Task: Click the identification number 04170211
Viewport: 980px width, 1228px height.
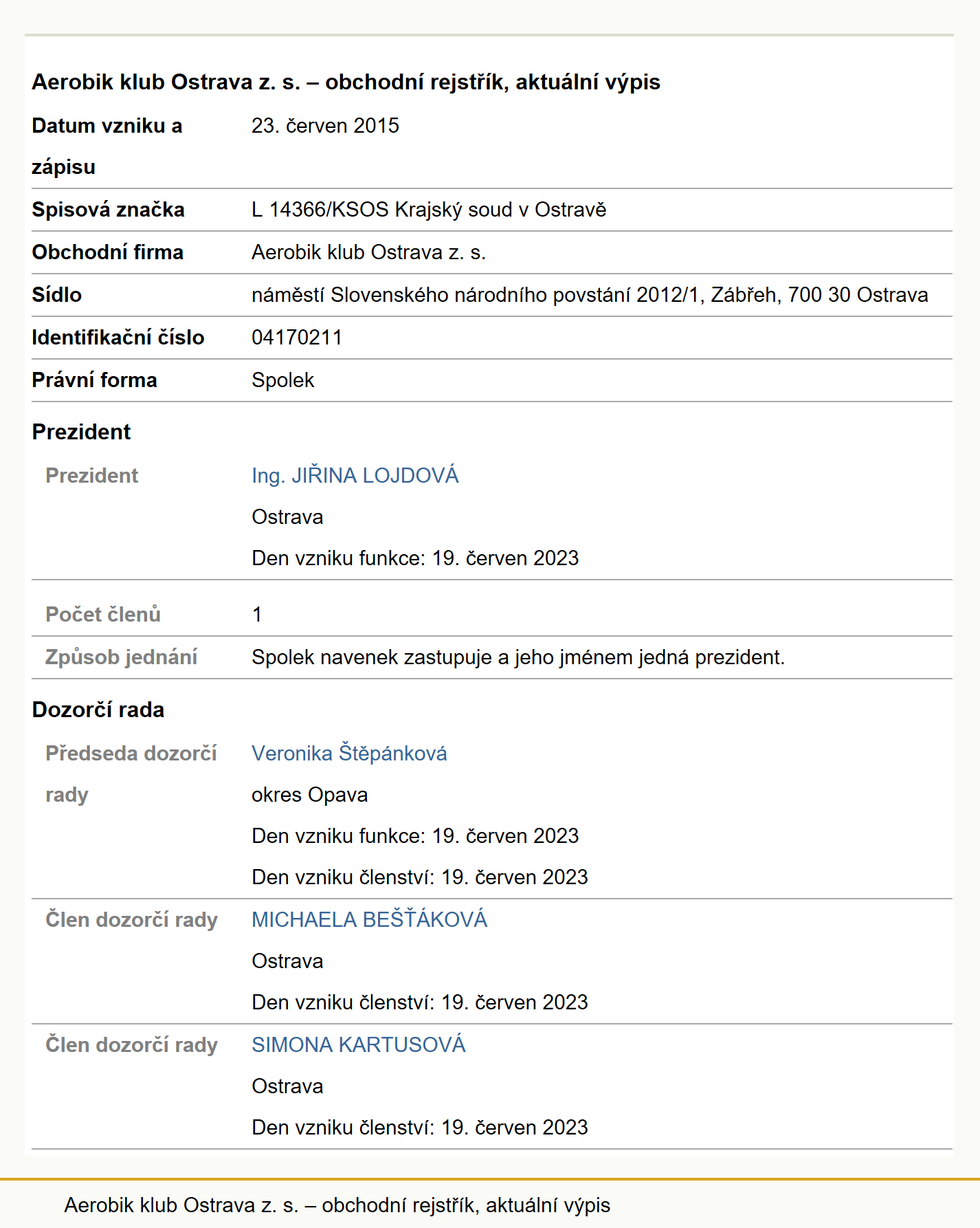Action: click(297, 338)
